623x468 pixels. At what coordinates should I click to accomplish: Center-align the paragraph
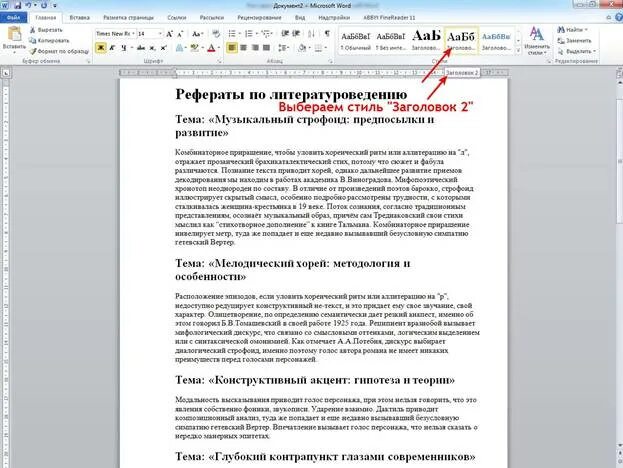point(244,48)
